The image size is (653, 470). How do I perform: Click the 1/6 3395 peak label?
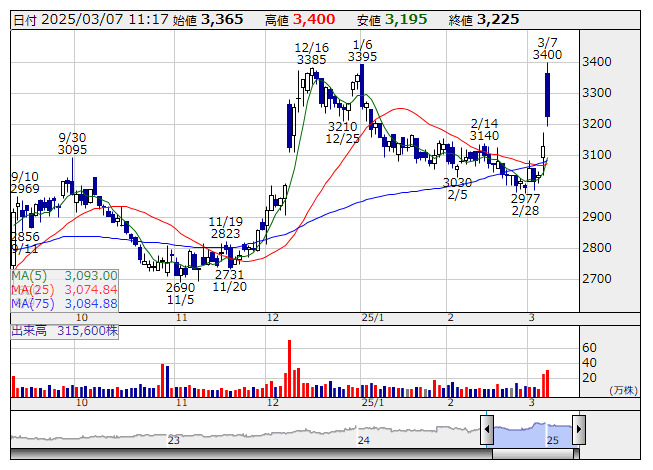pyautogui.click(x=362, y=50)
